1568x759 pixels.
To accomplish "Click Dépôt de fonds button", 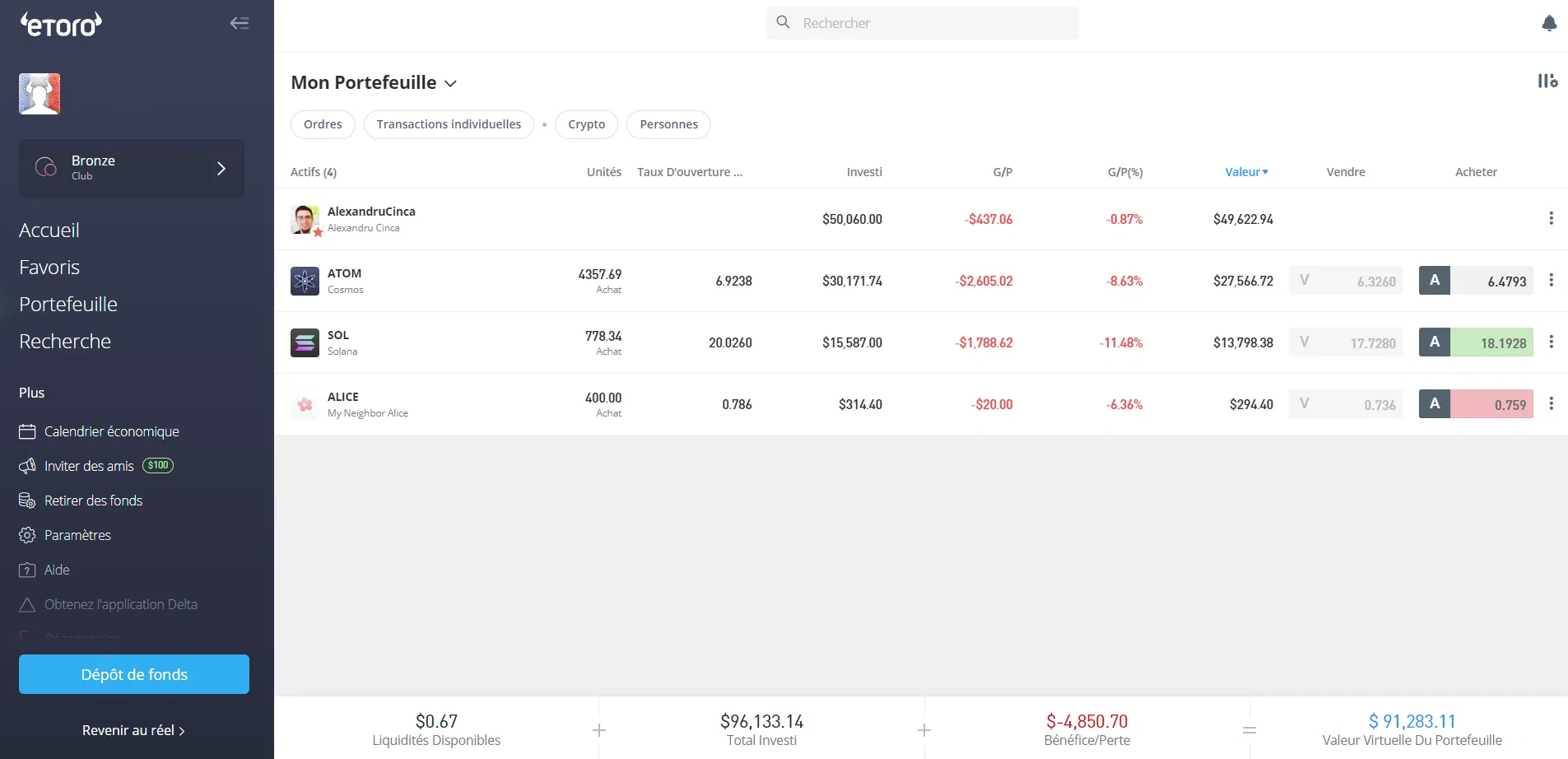I will (x=134, y=674).
